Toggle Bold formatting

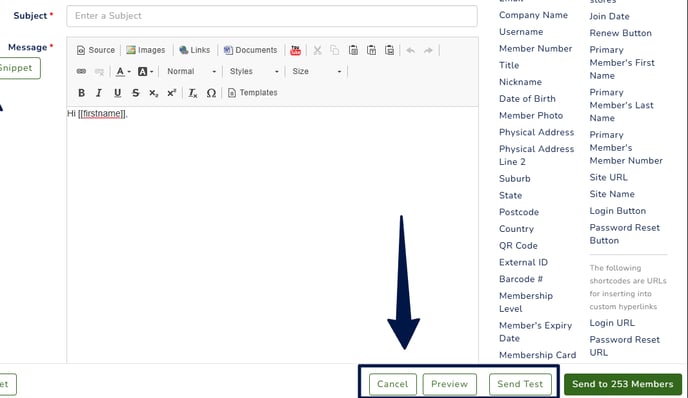coord(81,93)
